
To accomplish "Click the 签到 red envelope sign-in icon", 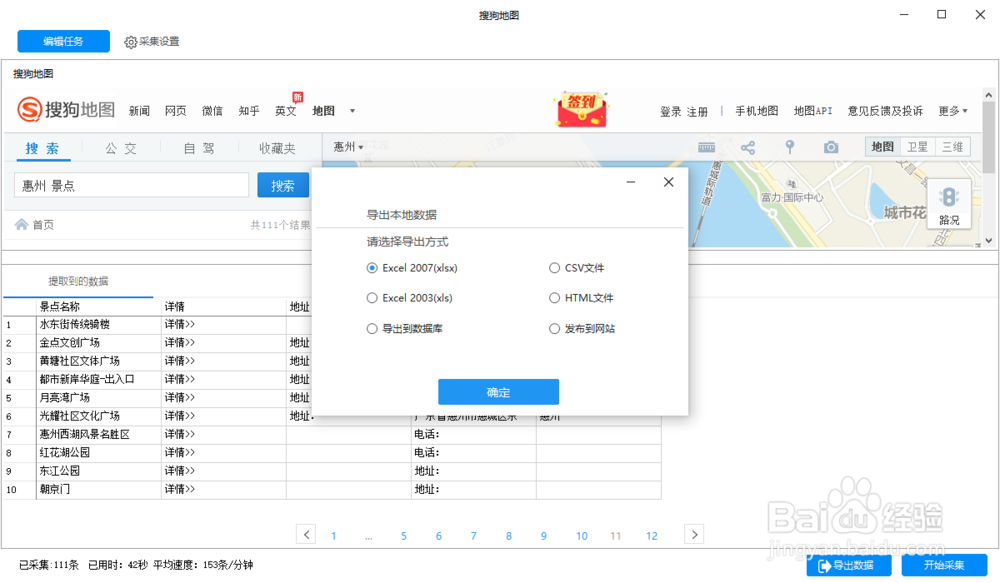I will 580,109.
